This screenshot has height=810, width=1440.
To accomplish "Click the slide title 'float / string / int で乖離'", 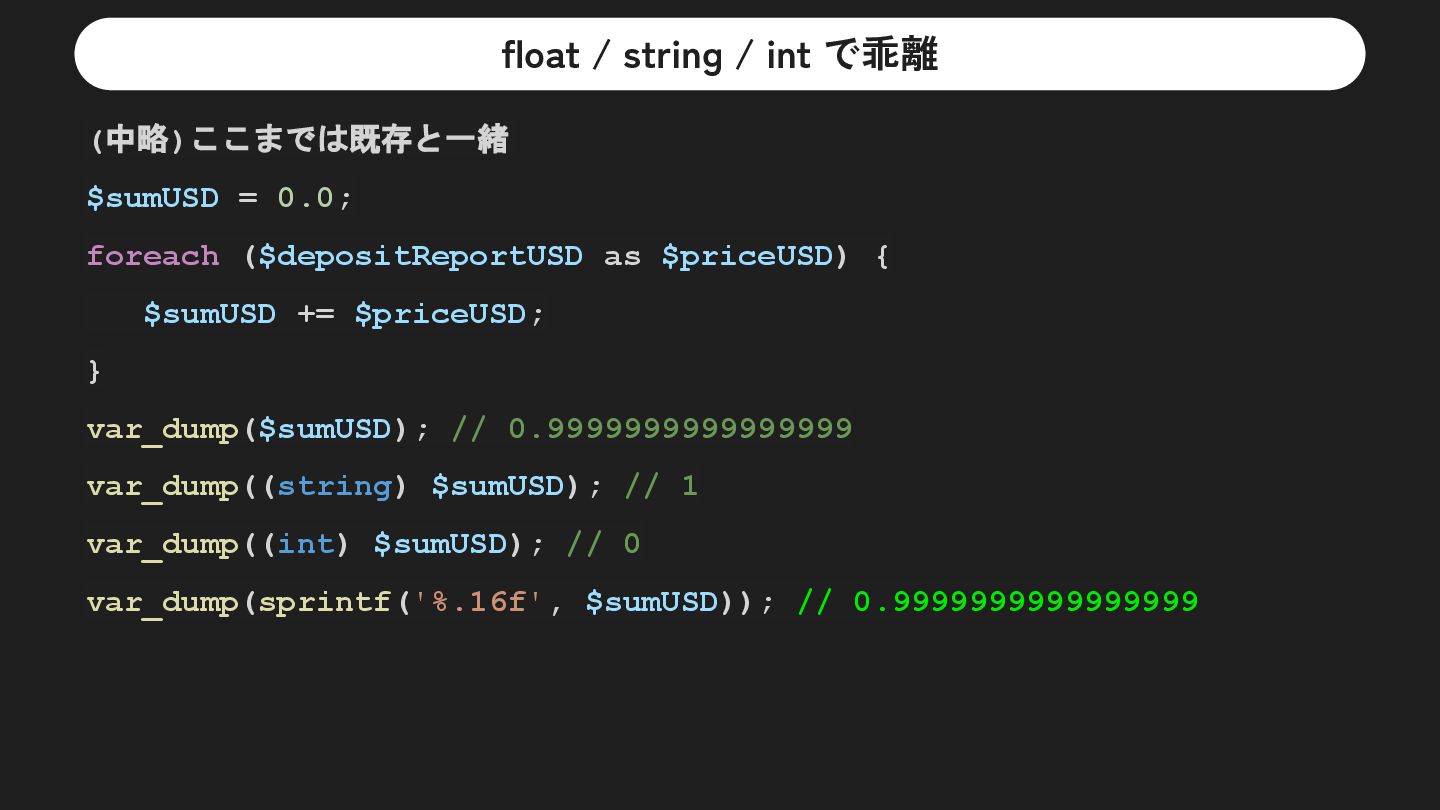I will tap(719, 55).
